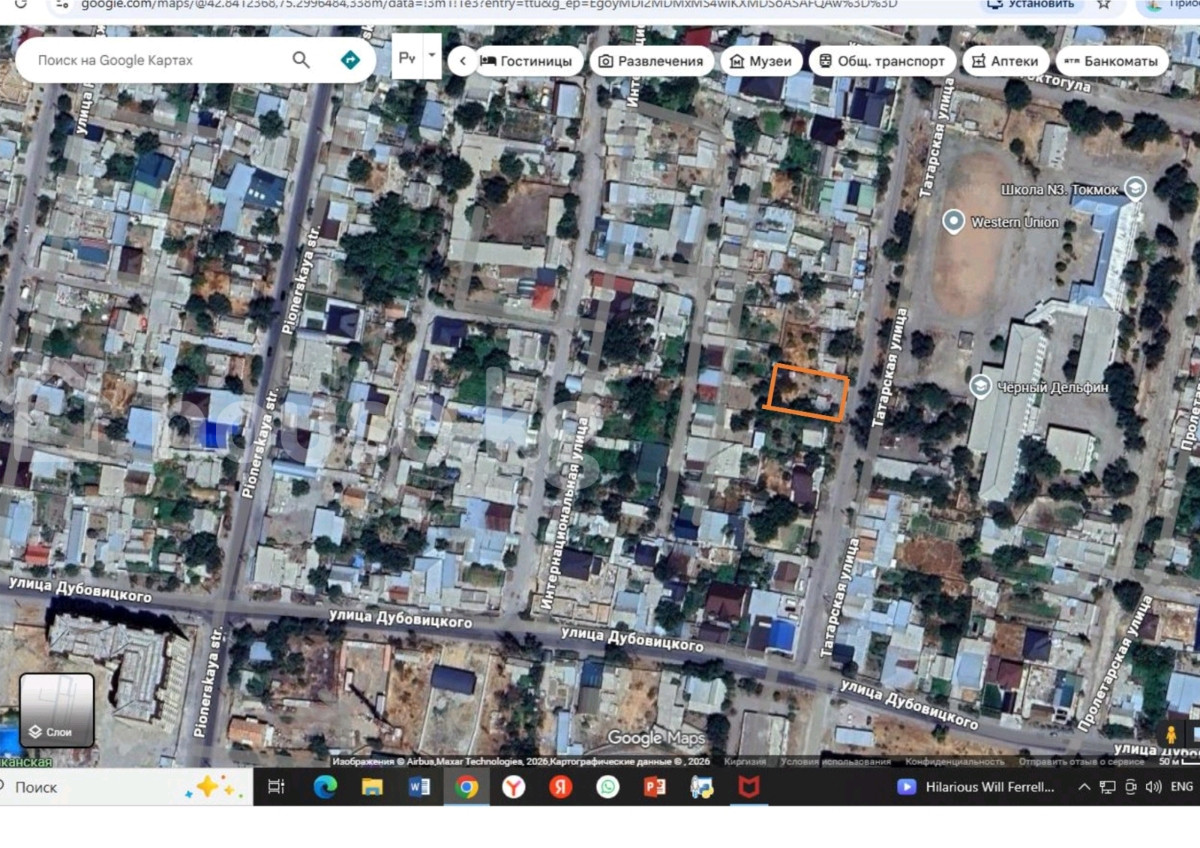
Task: Click the Банкоматы filter button
Action: pos(1111,61)
